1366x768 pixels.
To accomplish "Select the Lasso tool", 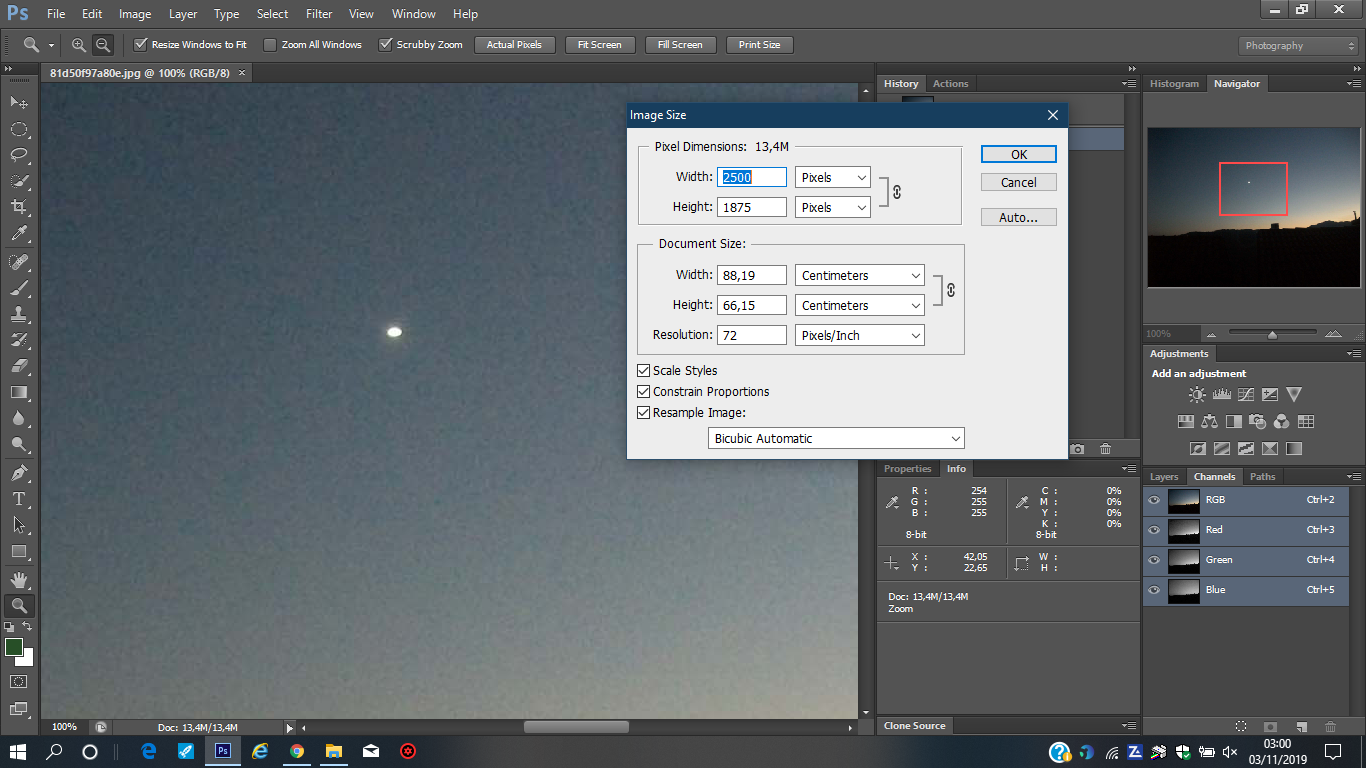I will point(18,155).
